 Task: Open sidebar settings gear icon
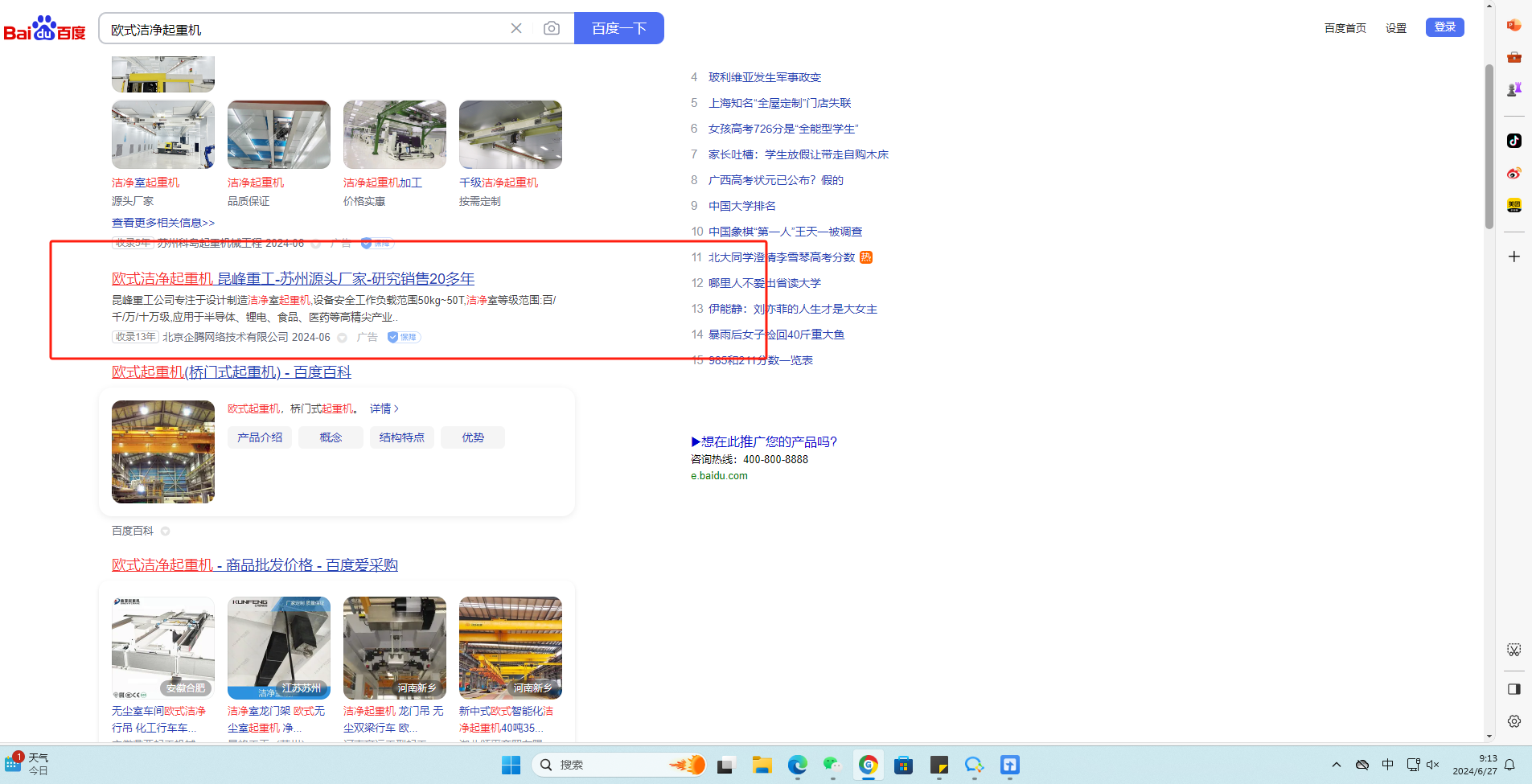1514,721
